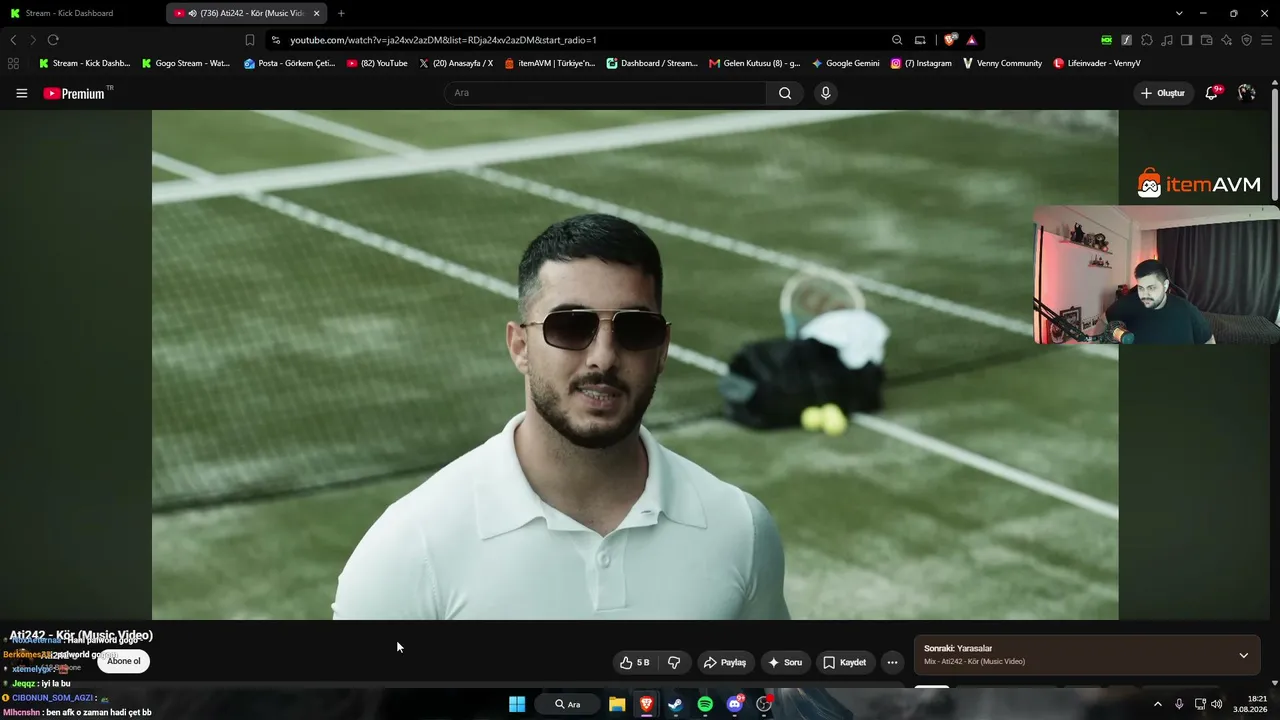Go forward with the browser forward arrow
Screen dimensions: 1280x720
tap(33, 40)
